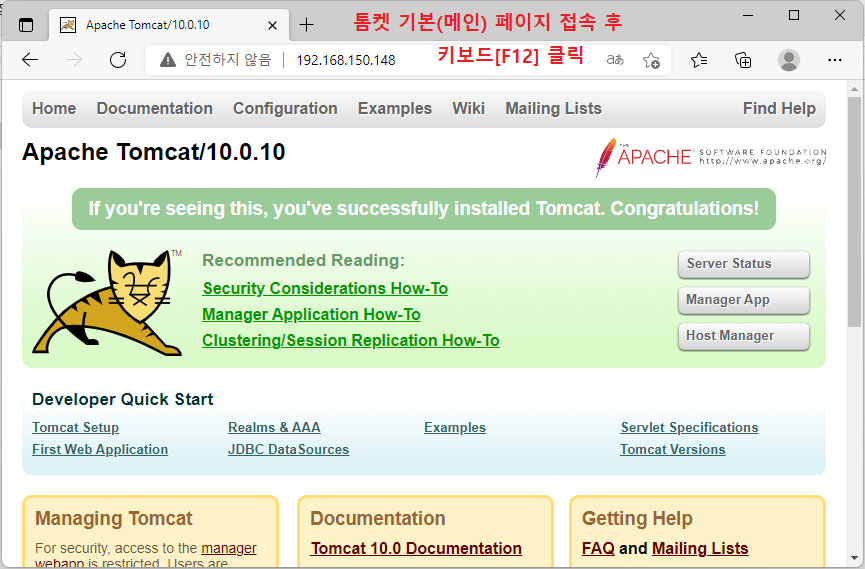Open the Examples link under Developer Quick Start
The image size is (865, 569).
tap(455, 428)
